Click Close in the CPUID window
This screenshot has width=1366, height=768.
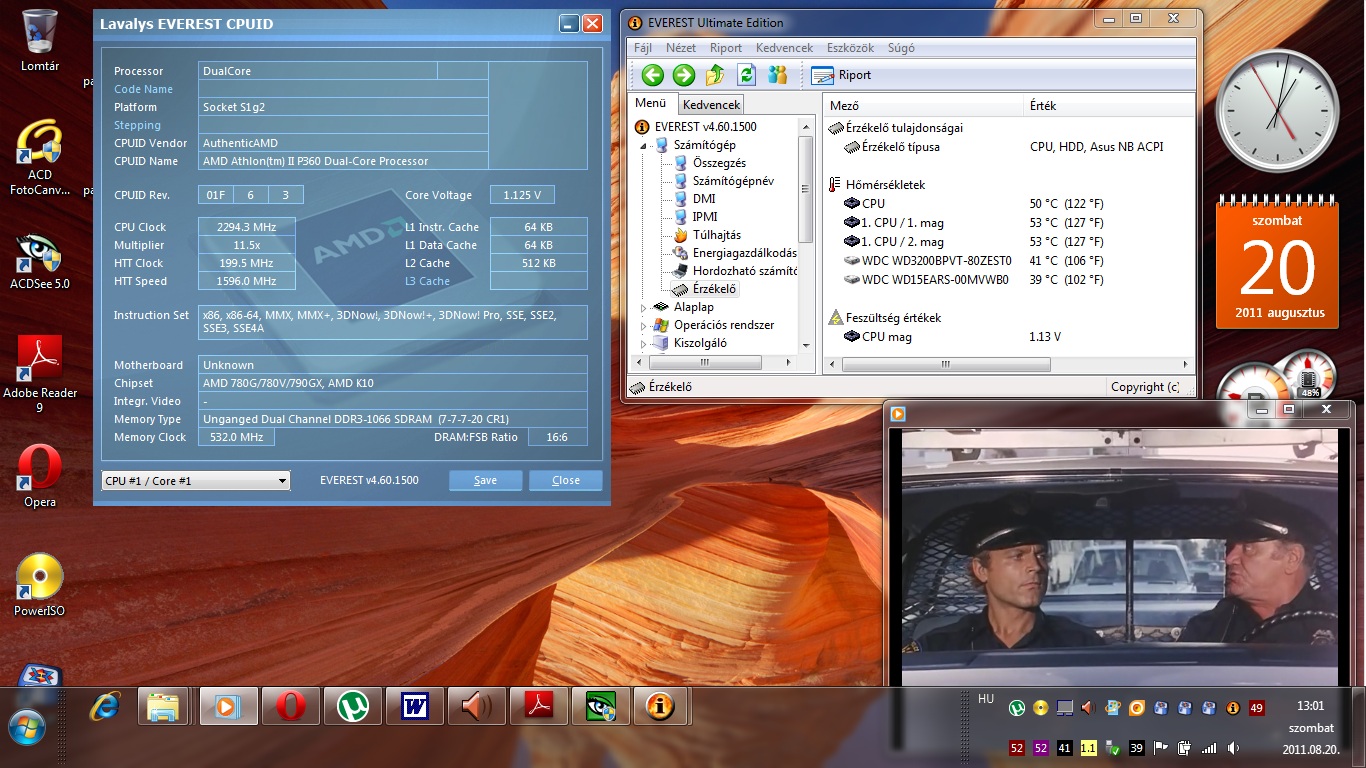pyautogui.click(x=566, y=480)
